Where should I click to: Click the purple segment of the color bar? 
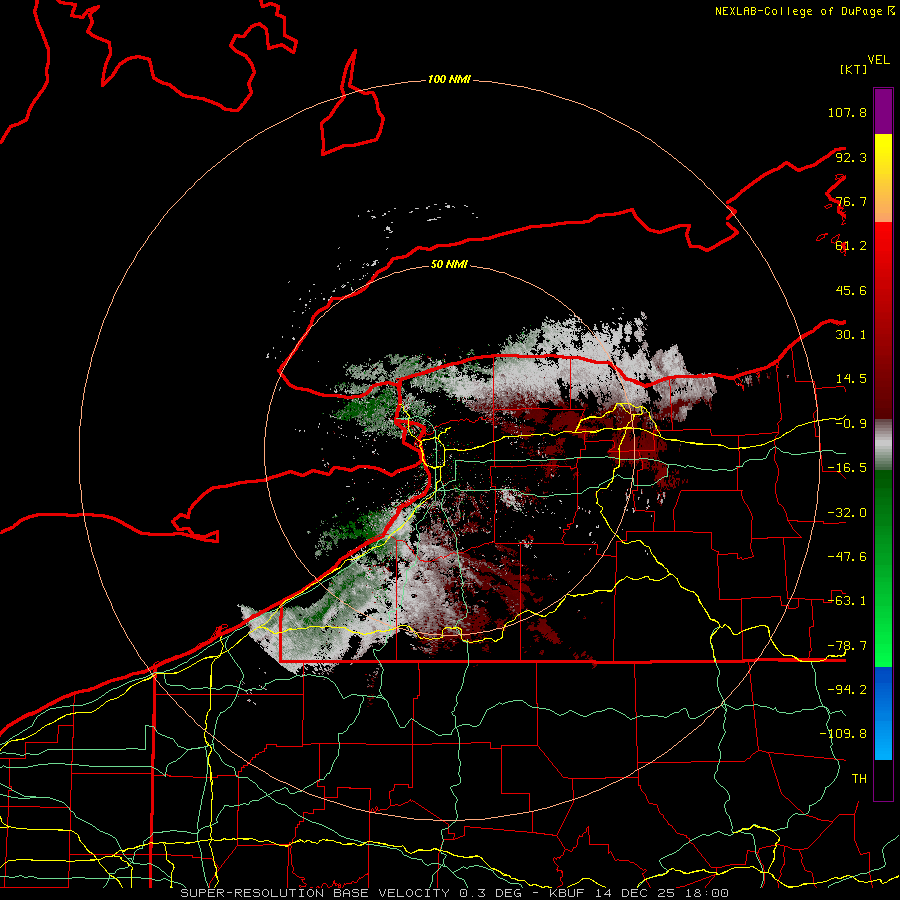(x=883, y=112)
